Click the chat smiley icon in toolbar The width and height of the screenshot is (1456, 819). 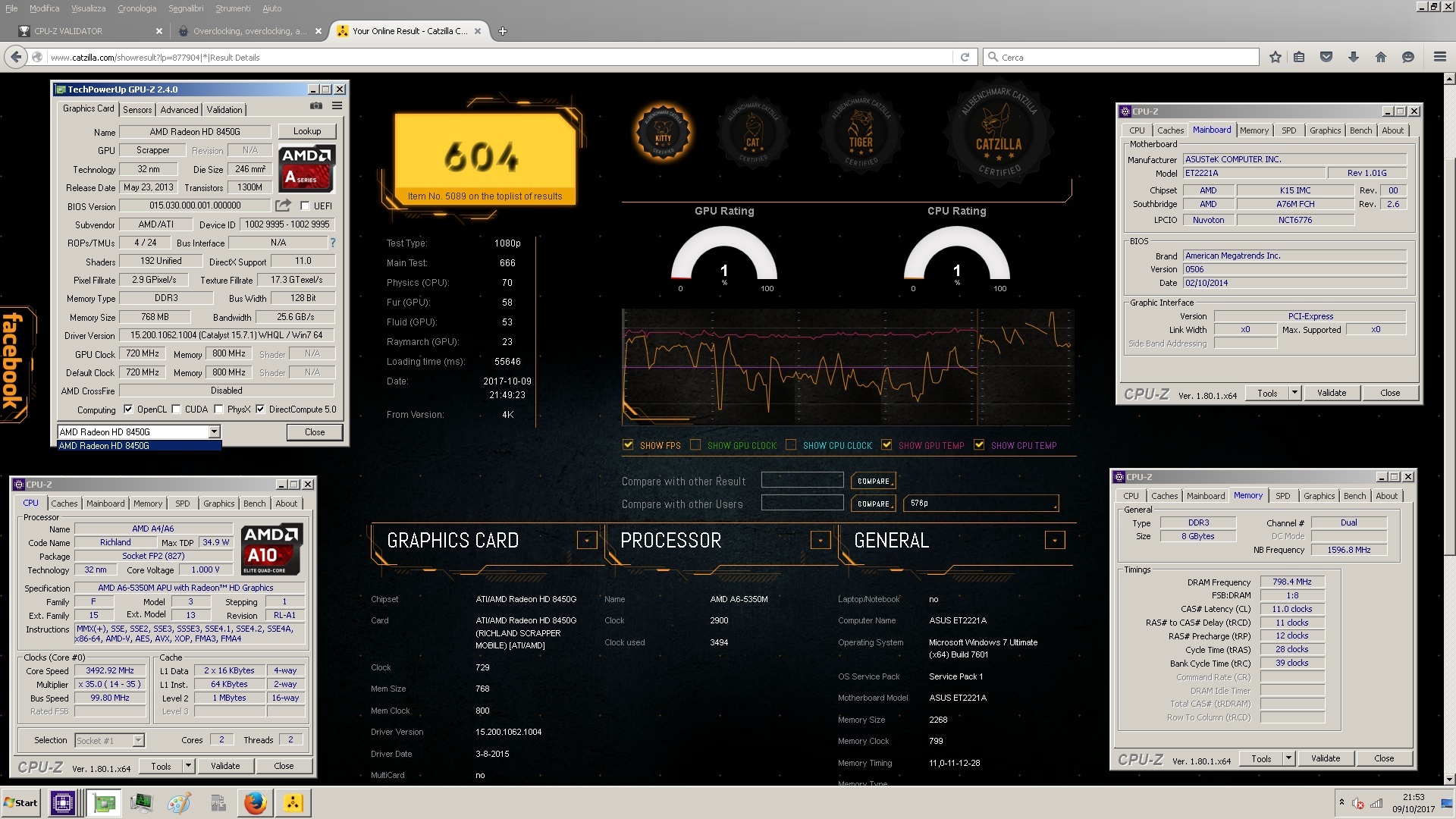click(1408, 57)
